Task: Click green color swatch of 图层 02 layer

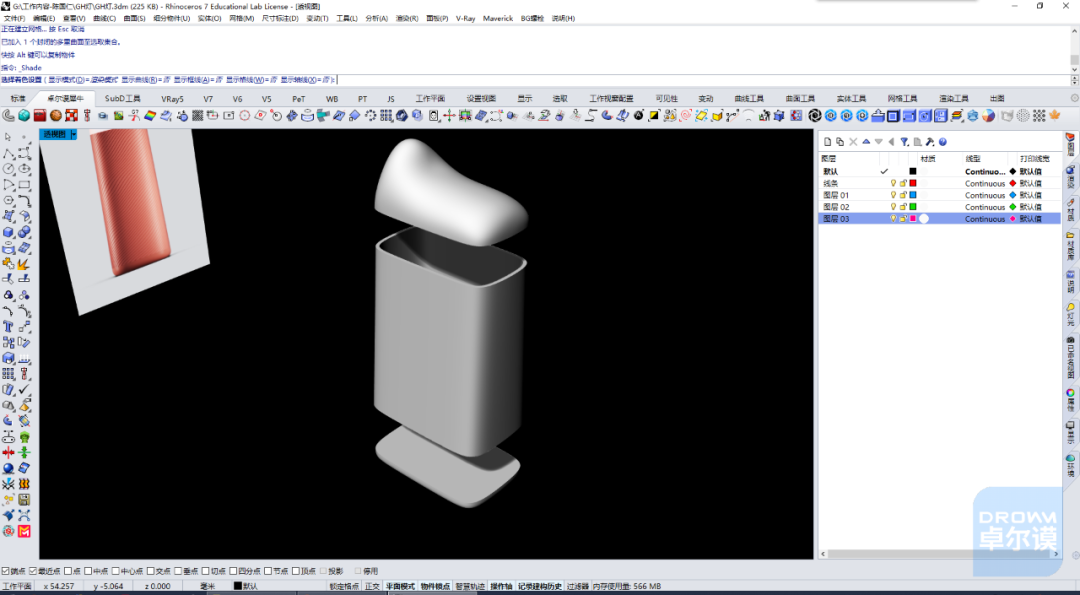Action: [913, 207]
